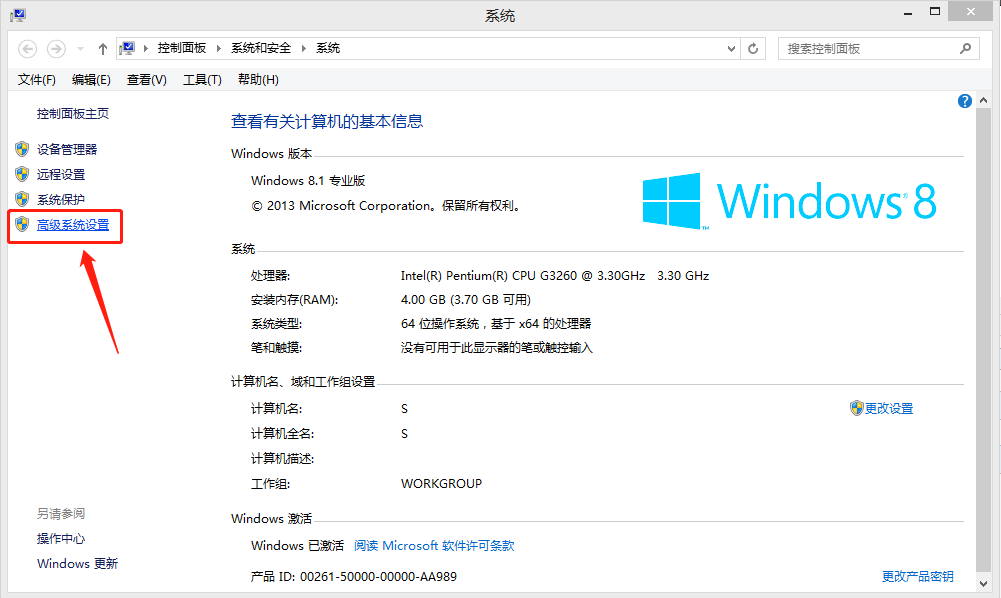Go up one level with up arrow
This screenshot has width=1001, height=598.
[102, 49]
